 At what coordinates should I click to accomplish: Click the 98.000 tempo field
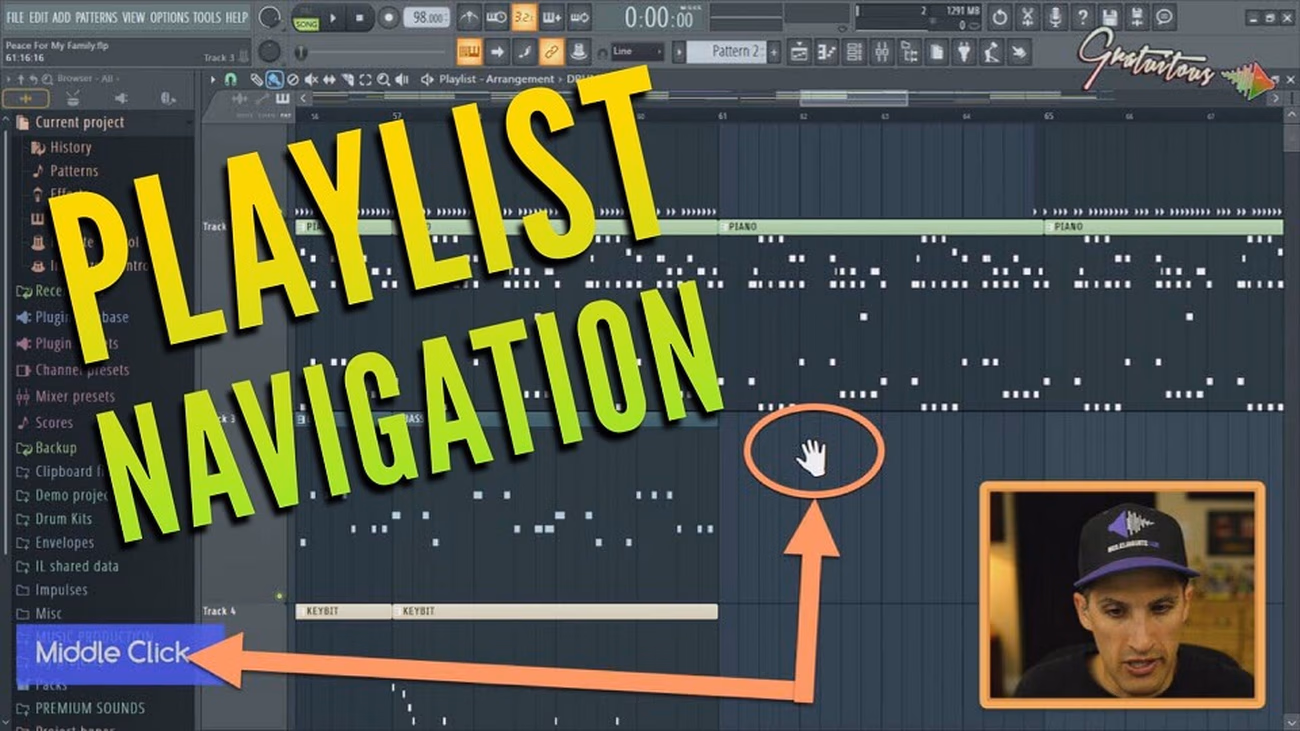pos(427,18)
